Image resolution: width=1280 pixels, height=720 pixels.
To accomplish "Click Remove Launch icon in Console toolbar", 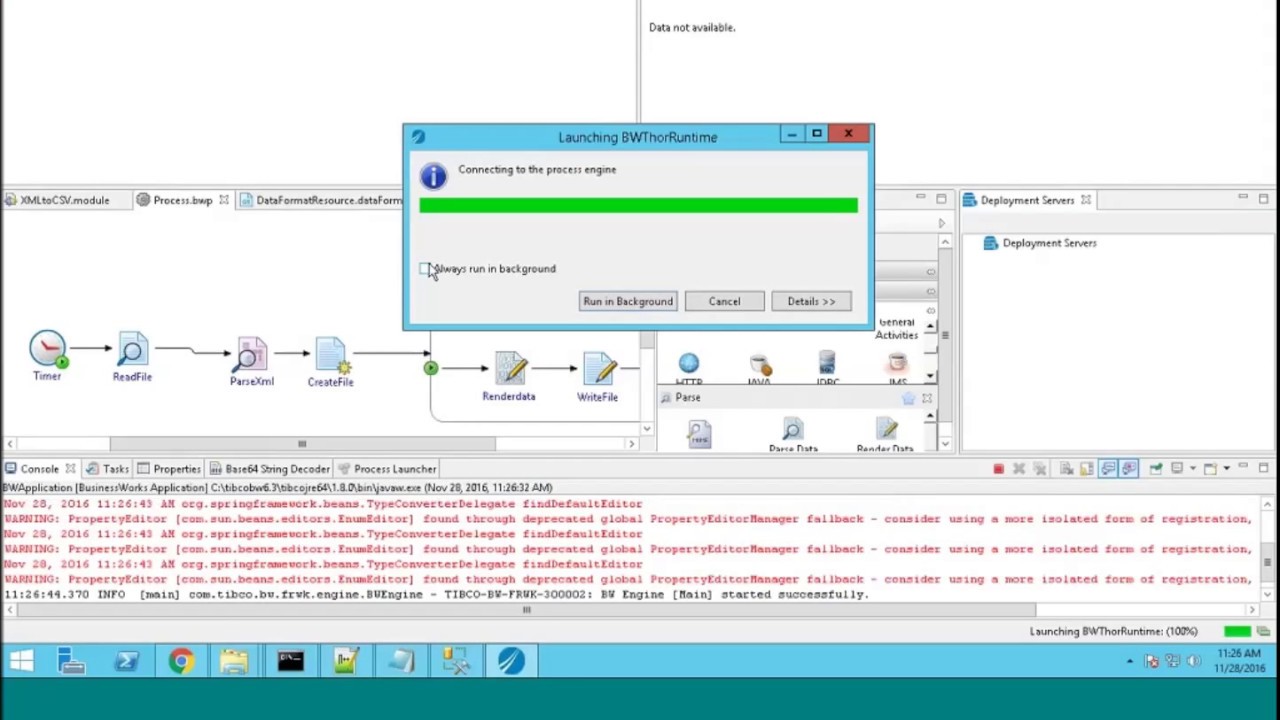I will pos(1019,469).
